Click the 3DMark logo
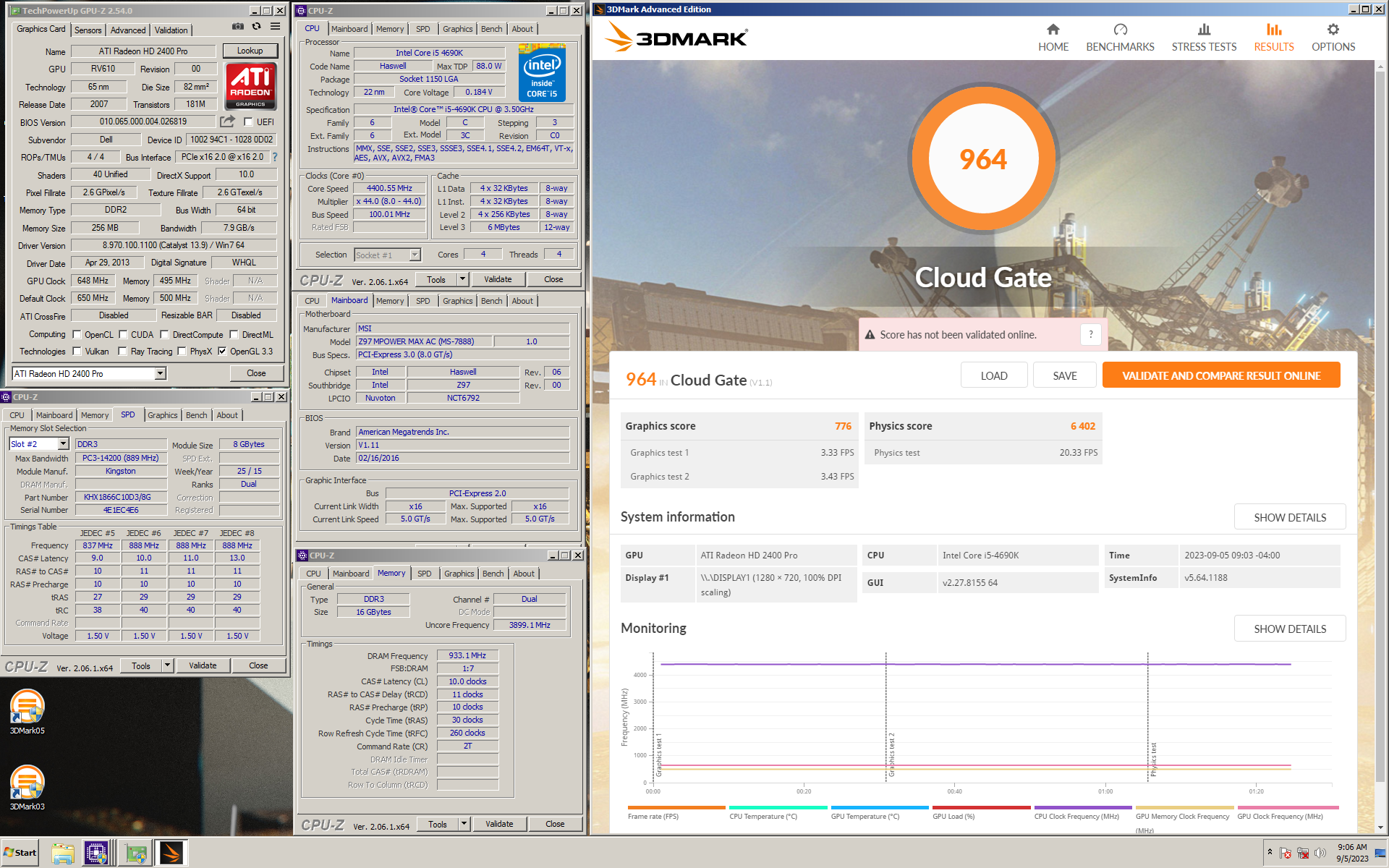Viewport: 1389px width, 868px height. point(676,37)
